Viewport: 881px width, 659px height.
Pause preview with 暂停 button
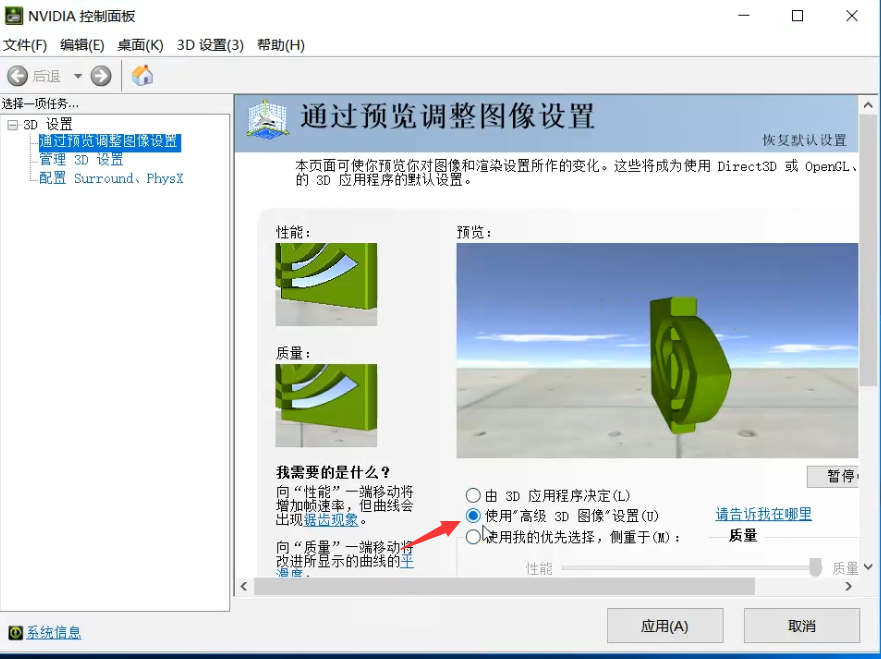tap(833, 476)
